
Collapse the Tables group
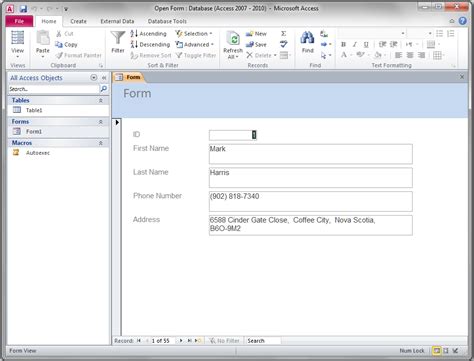[x=100, y=100]
